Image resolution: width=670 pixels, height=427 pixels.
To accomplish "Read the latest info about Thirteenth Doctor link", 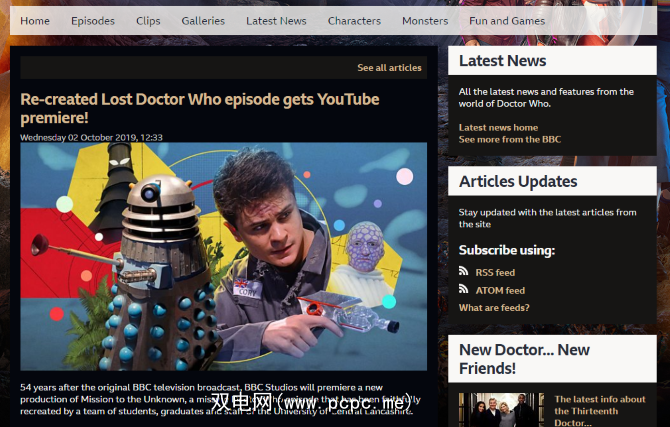I will point(599,411).
